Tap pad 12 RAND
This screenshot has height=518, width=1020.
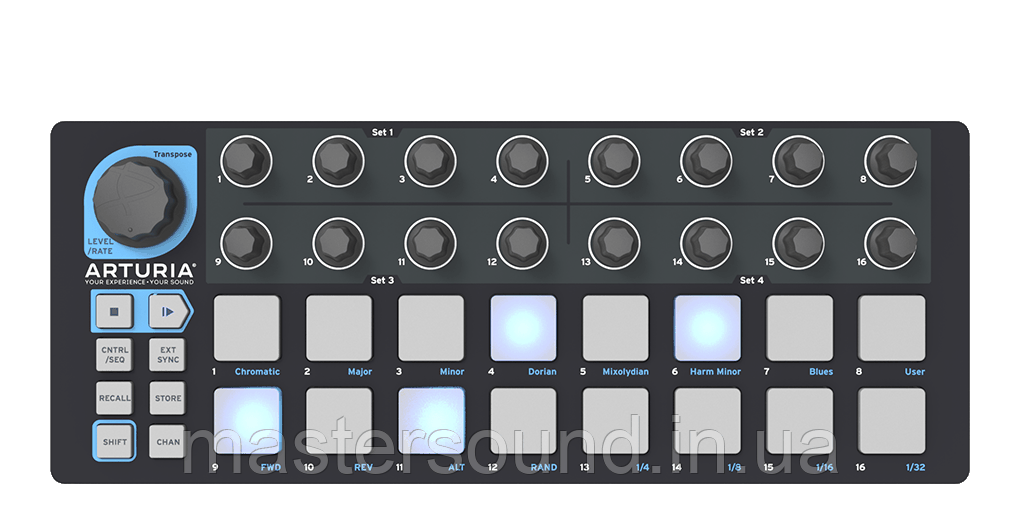523,421
